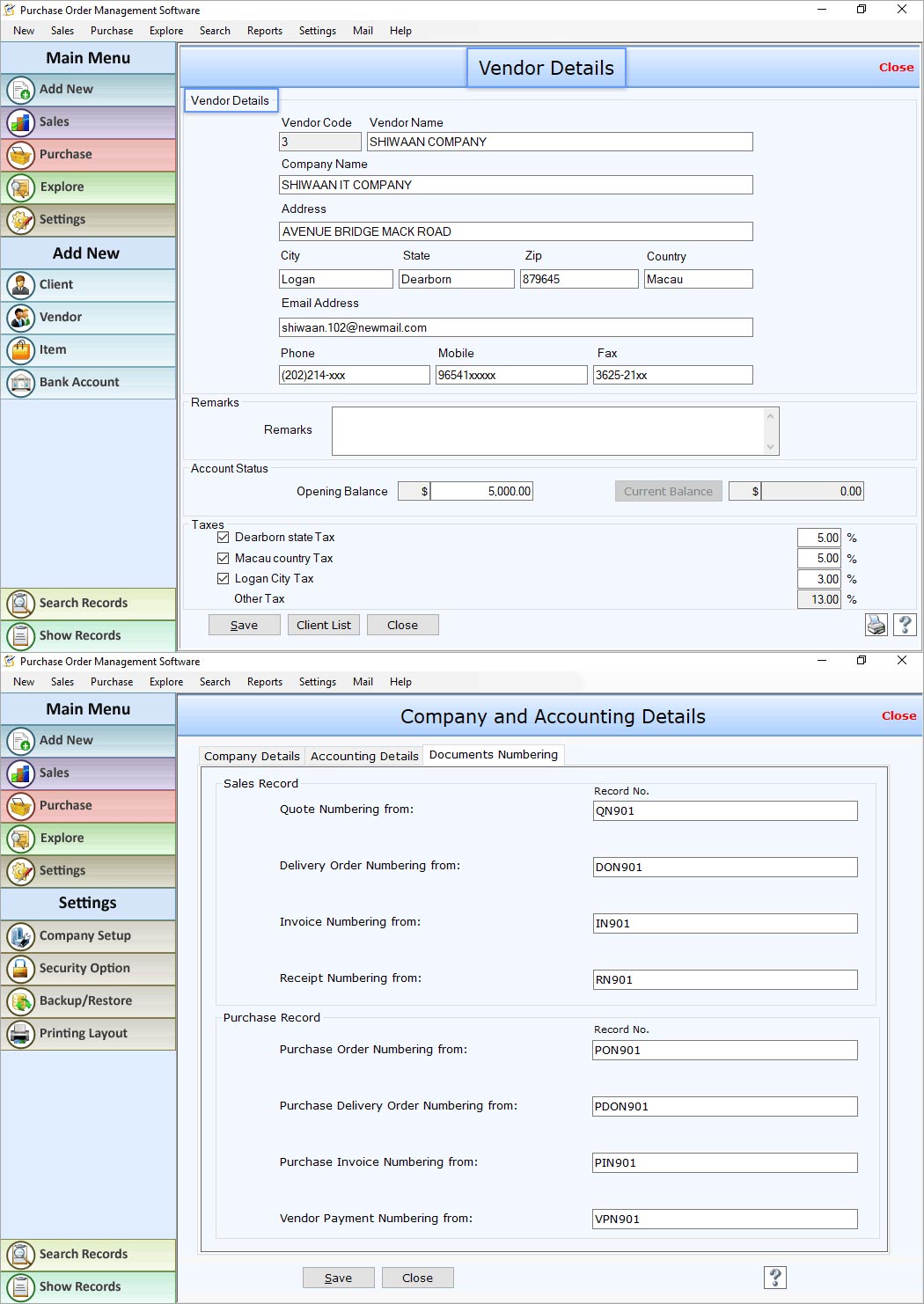This screenshot has height=1304, width=924.
Task: Print the vendor details using the printer icon
Action: coord(876,625)
